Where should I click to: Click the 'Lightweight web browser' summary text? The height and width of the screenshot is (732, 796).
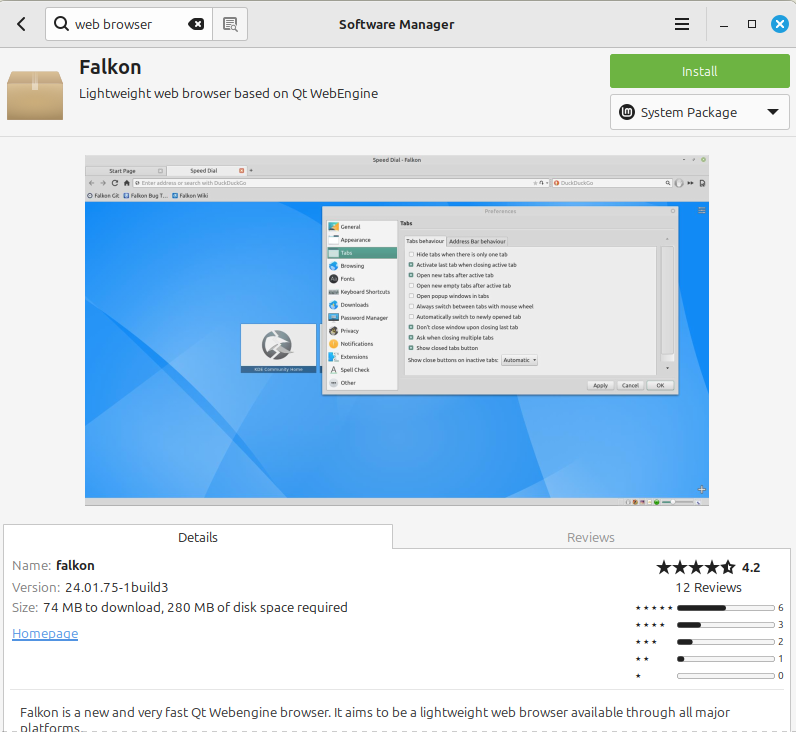pyautogui.click(x=228, y=93)
